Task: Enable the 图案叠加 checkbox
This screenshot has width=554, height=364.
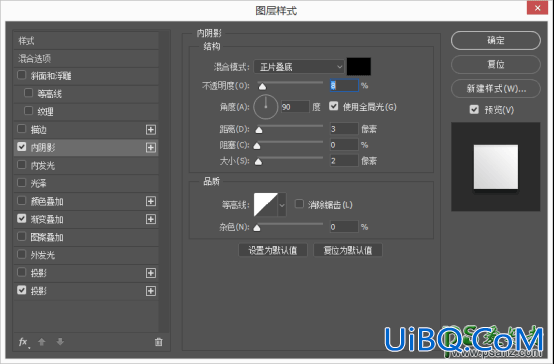Action: (22, 236)
